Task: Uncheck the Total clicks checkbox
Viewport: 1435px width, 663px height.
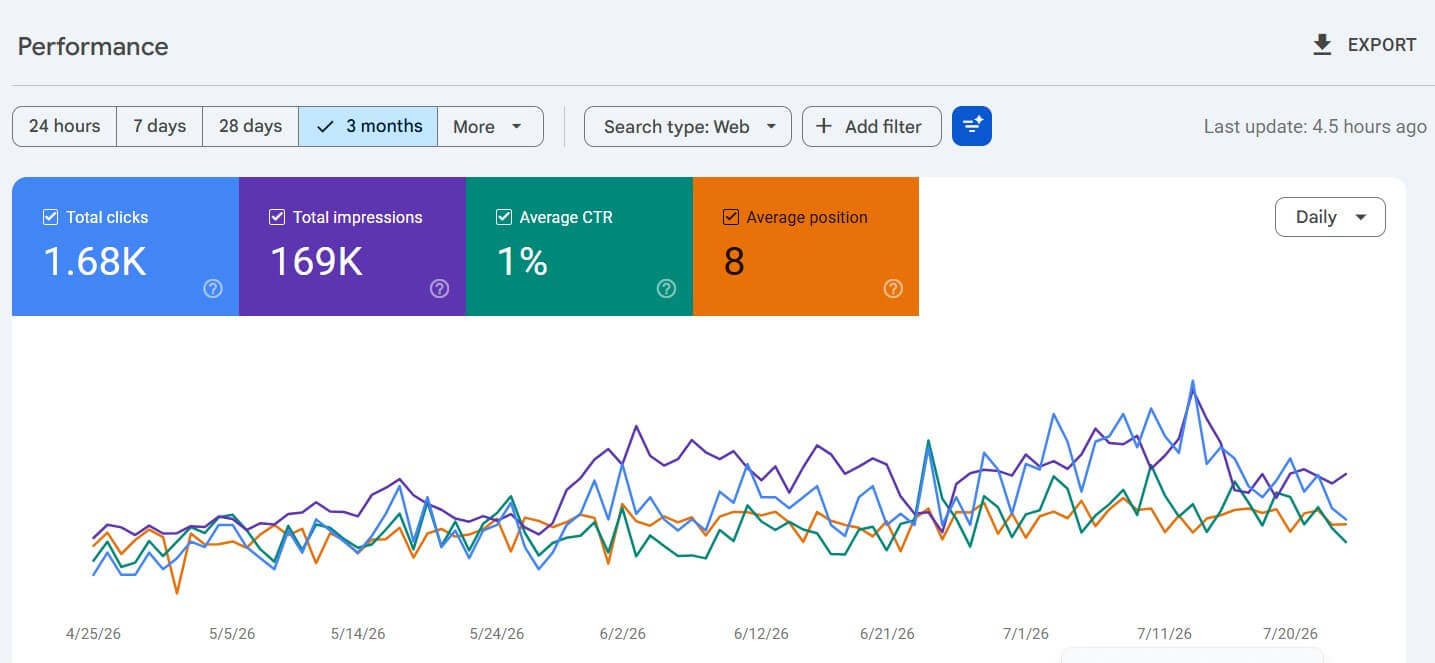Action: (51, 217)
